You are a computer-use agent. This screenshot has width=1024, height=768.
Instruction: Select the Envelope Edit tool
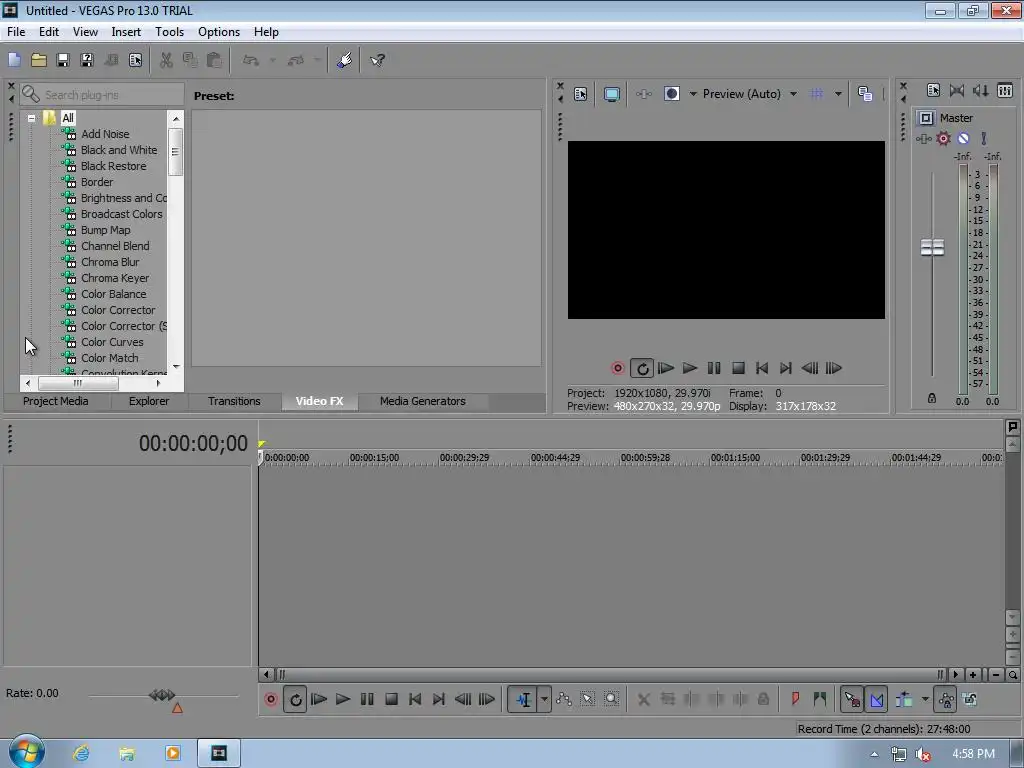pyautogui.click(x=564, y=699)
